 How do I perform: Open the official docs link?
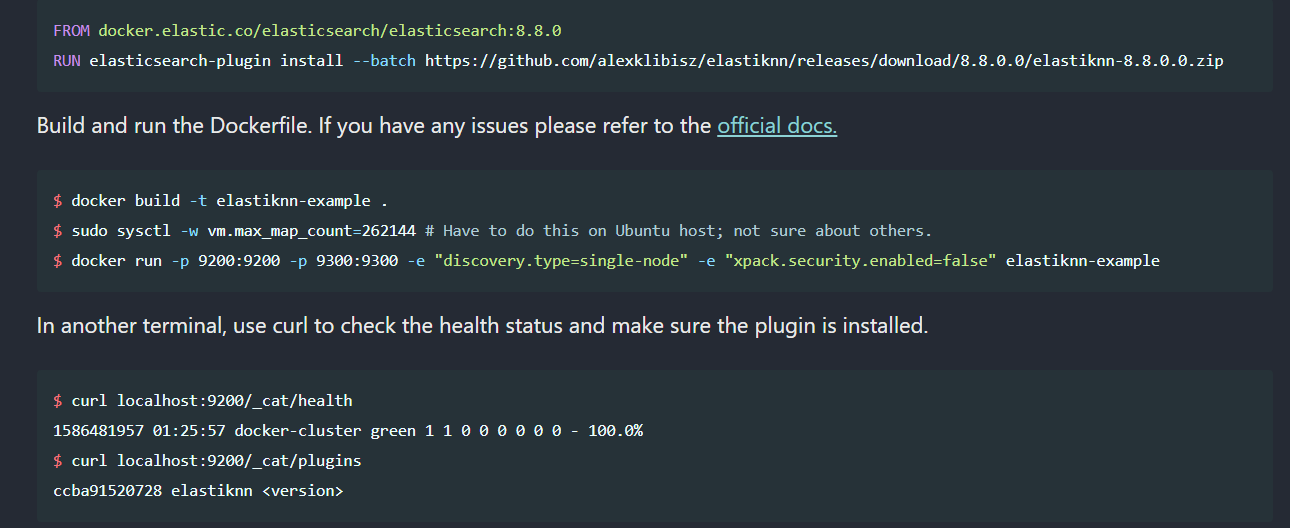click(x=776, y=127)
